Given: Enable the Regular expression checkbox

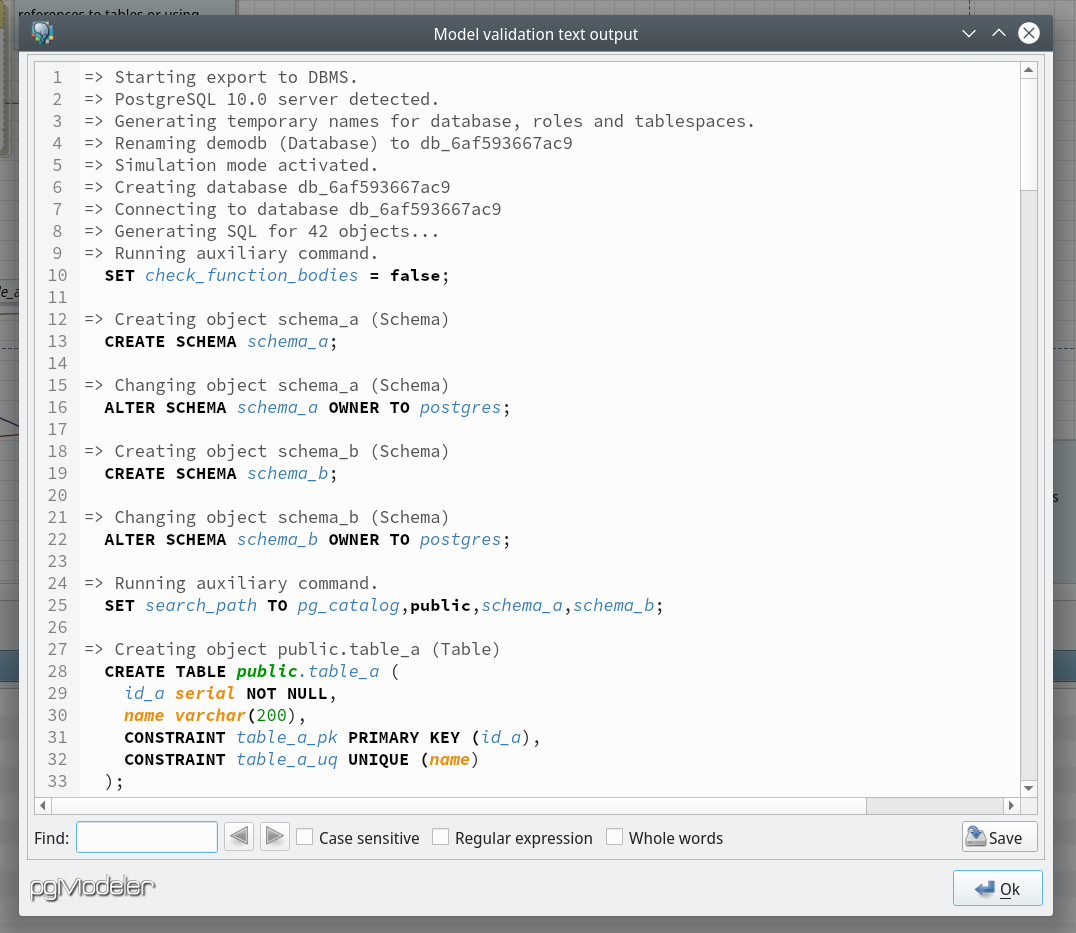Looking at the screenshot, I should pos(441,836).
